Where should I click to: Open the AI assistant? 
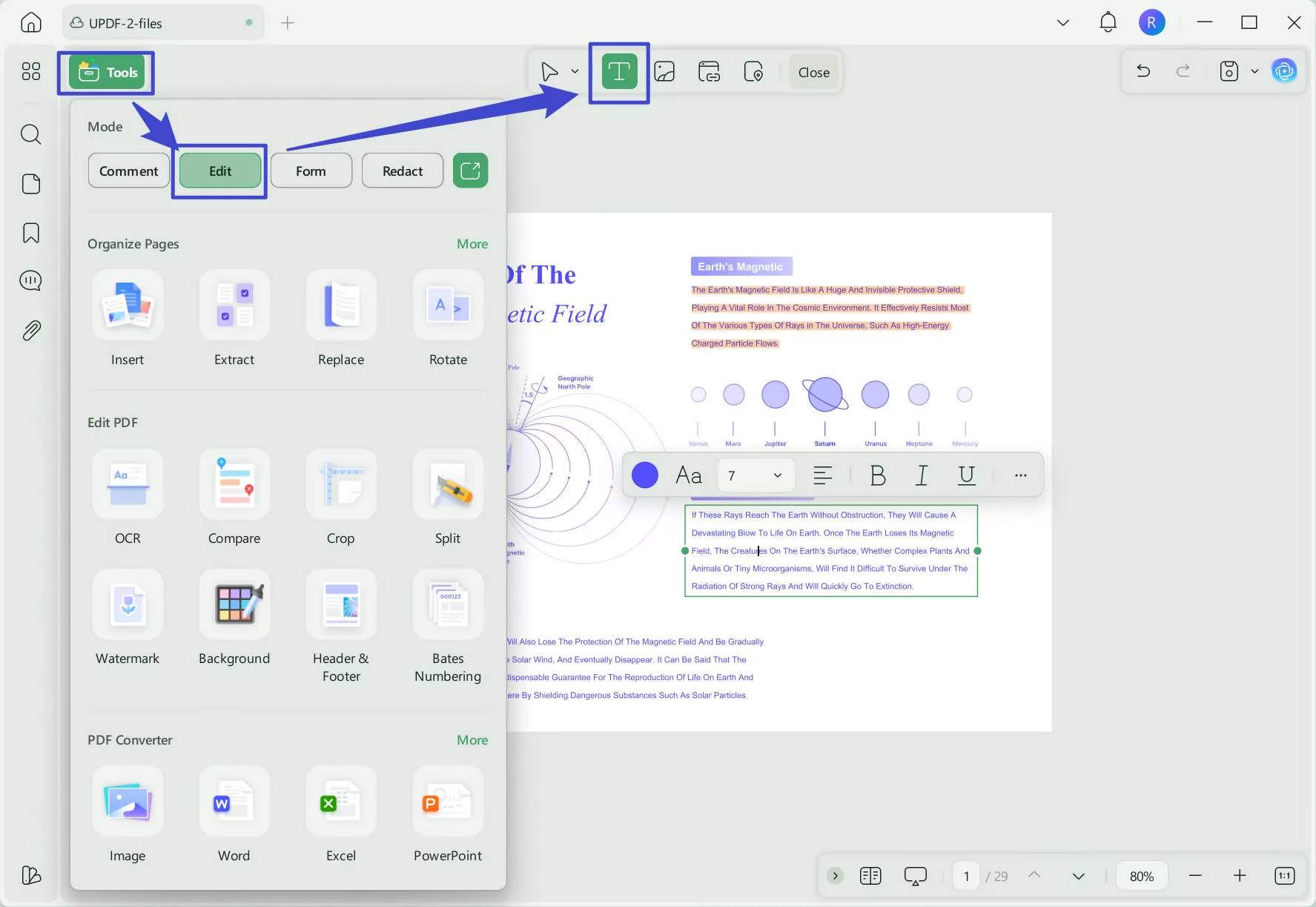[x=1285, y=71]
